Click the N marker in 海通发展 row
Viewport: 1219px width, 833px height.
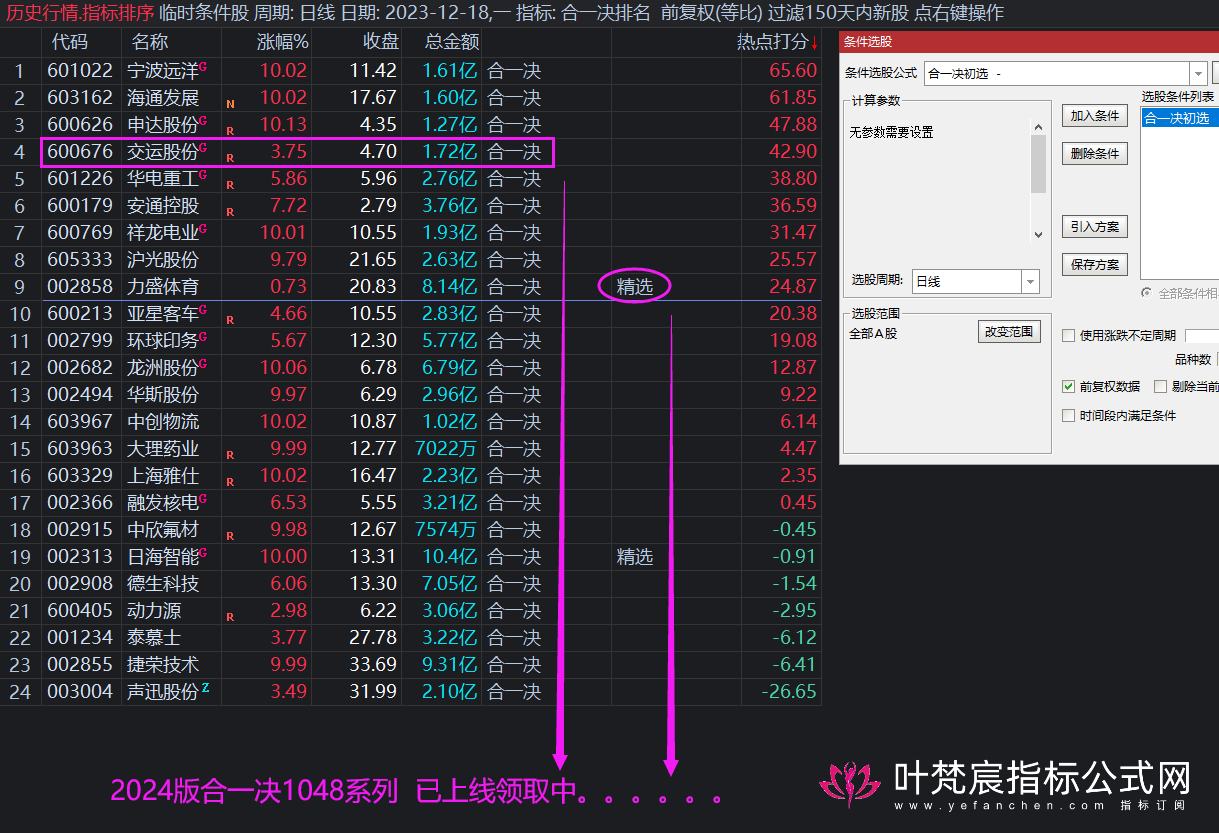[230, 103]
